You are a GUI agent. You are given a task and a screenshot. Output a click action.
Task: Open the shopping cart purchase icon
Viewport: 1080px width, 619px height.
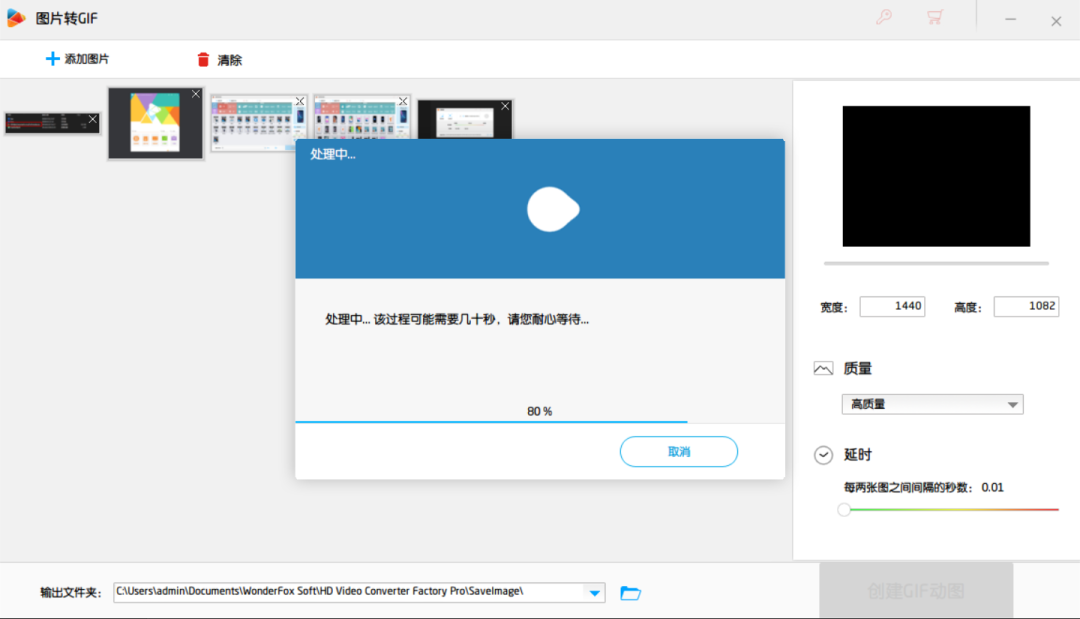click(935, 17)
